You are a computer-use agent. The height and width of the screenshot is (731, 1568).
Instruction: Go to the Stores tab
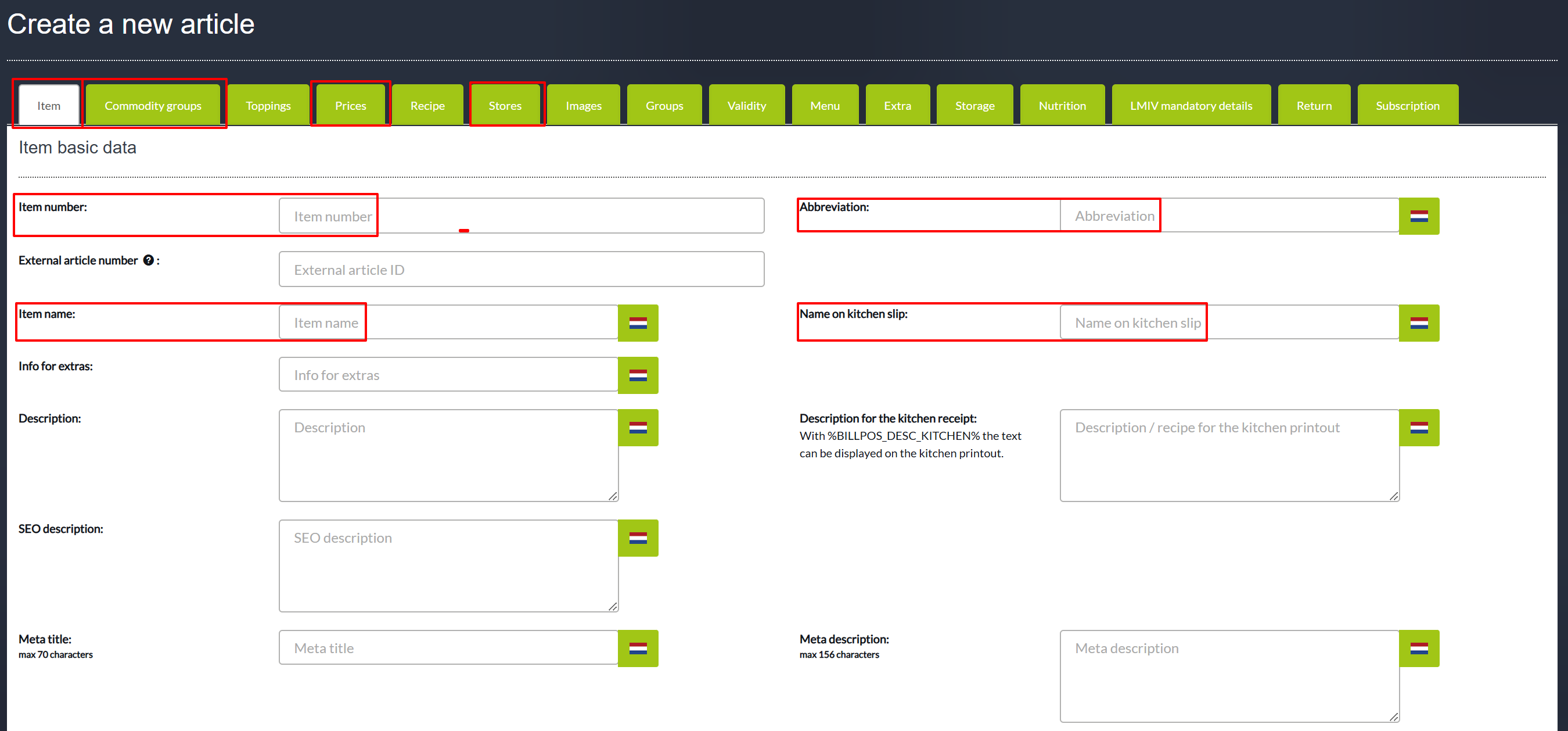pyautogui.click(x=505, y=106)
